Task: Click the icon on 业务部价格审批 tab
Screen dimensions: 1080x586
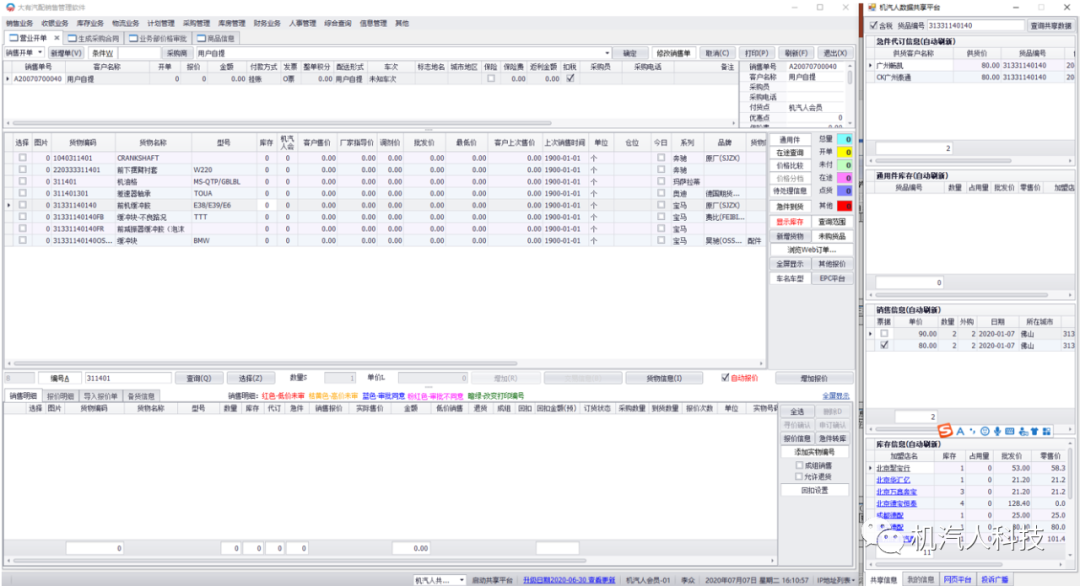Action: click(x=132, y=39)
